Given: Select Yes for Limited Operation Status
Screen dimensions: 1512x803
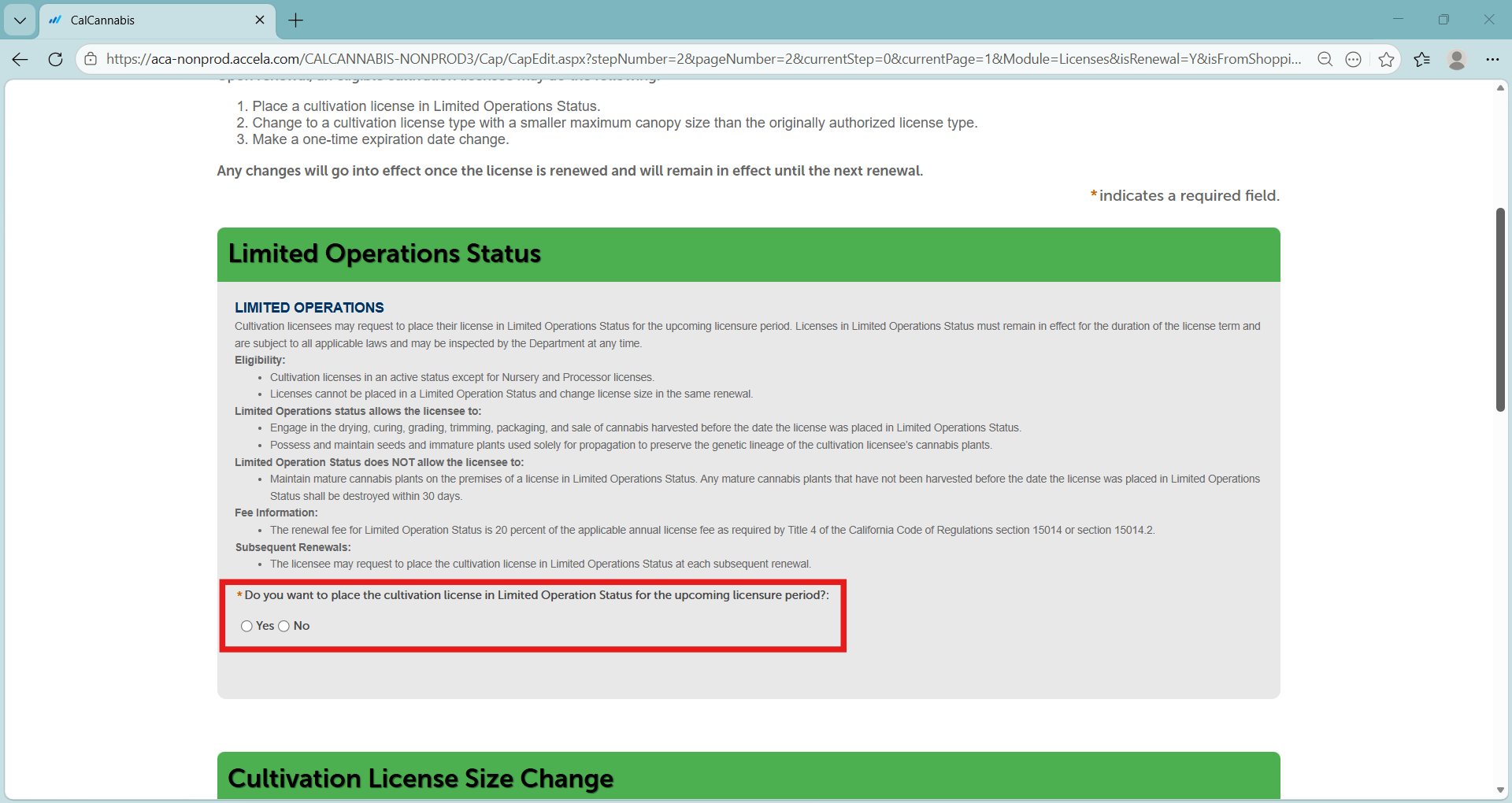Looking at the screenshot, I should 246,626.
